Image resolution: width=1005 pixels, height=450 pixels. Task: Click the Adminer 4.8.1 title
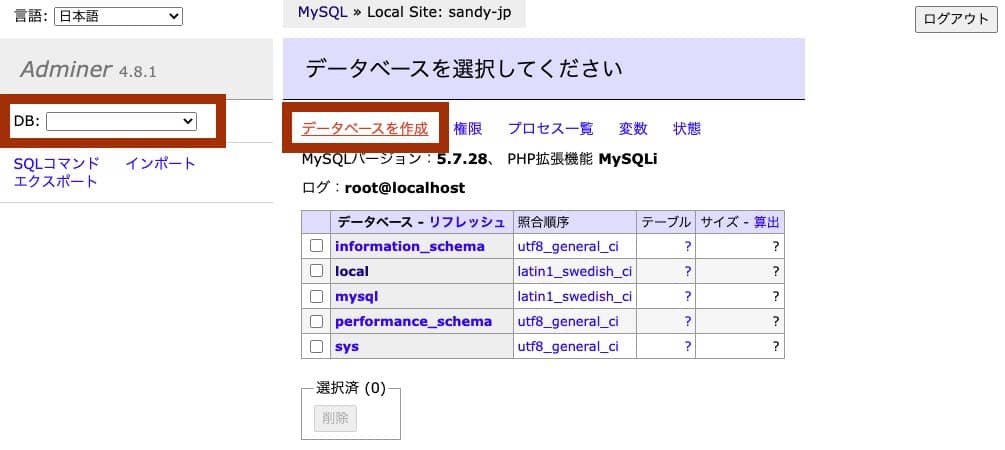pyautogui.click(x=88, y=69)
